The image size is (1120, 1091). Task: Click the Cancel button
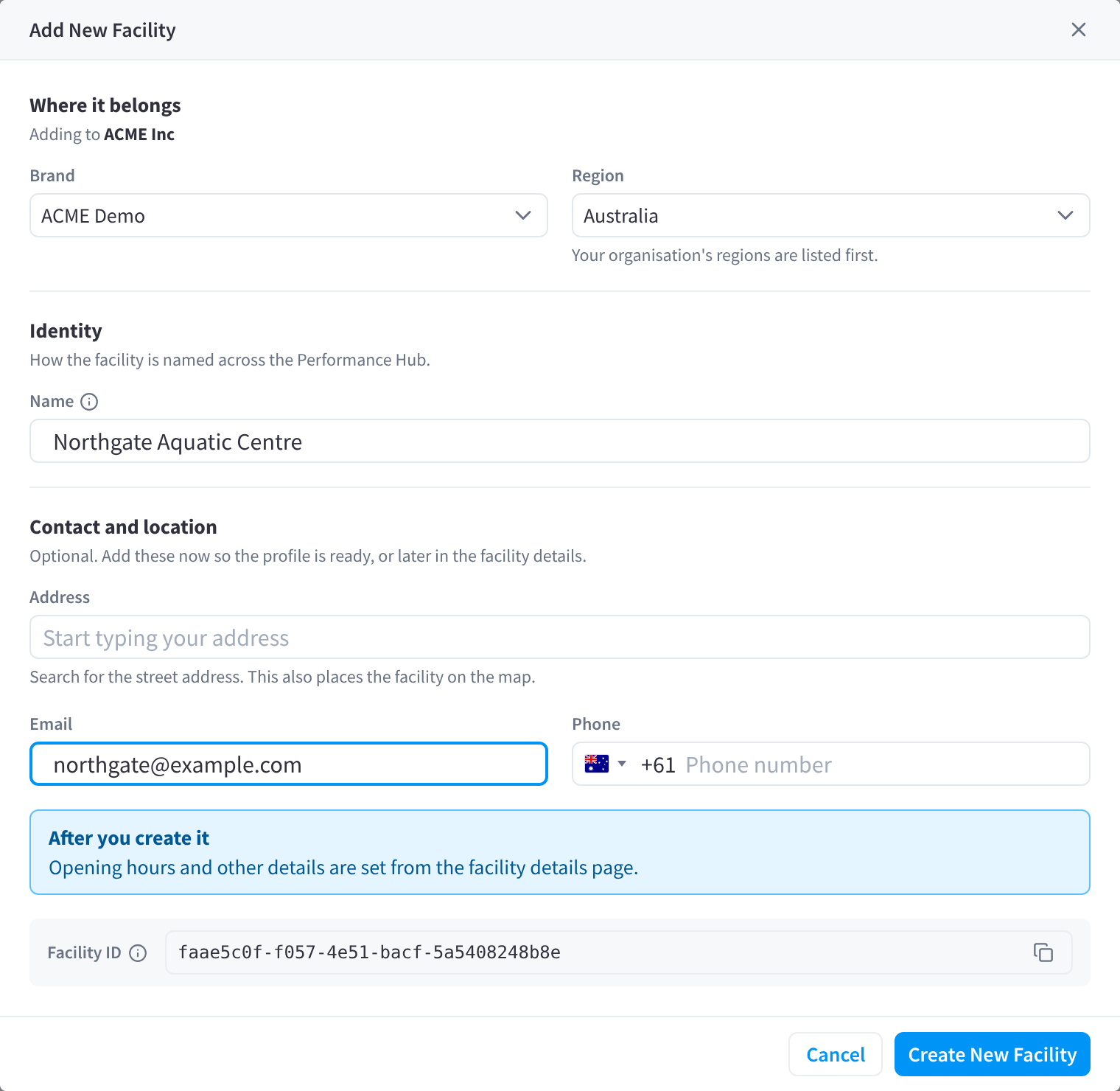(836, 1054)
